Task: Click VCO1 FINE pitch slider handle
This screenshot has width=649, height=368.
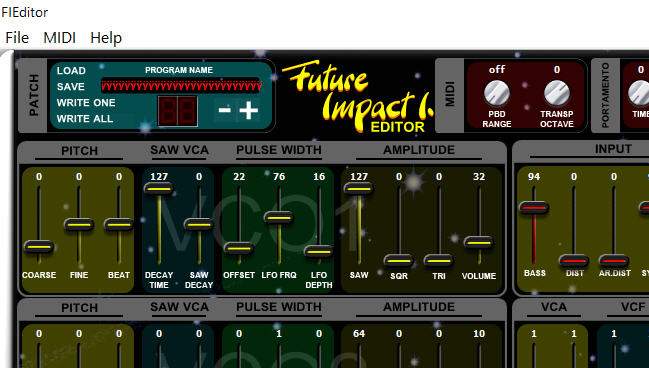Action: pos(79,225)
